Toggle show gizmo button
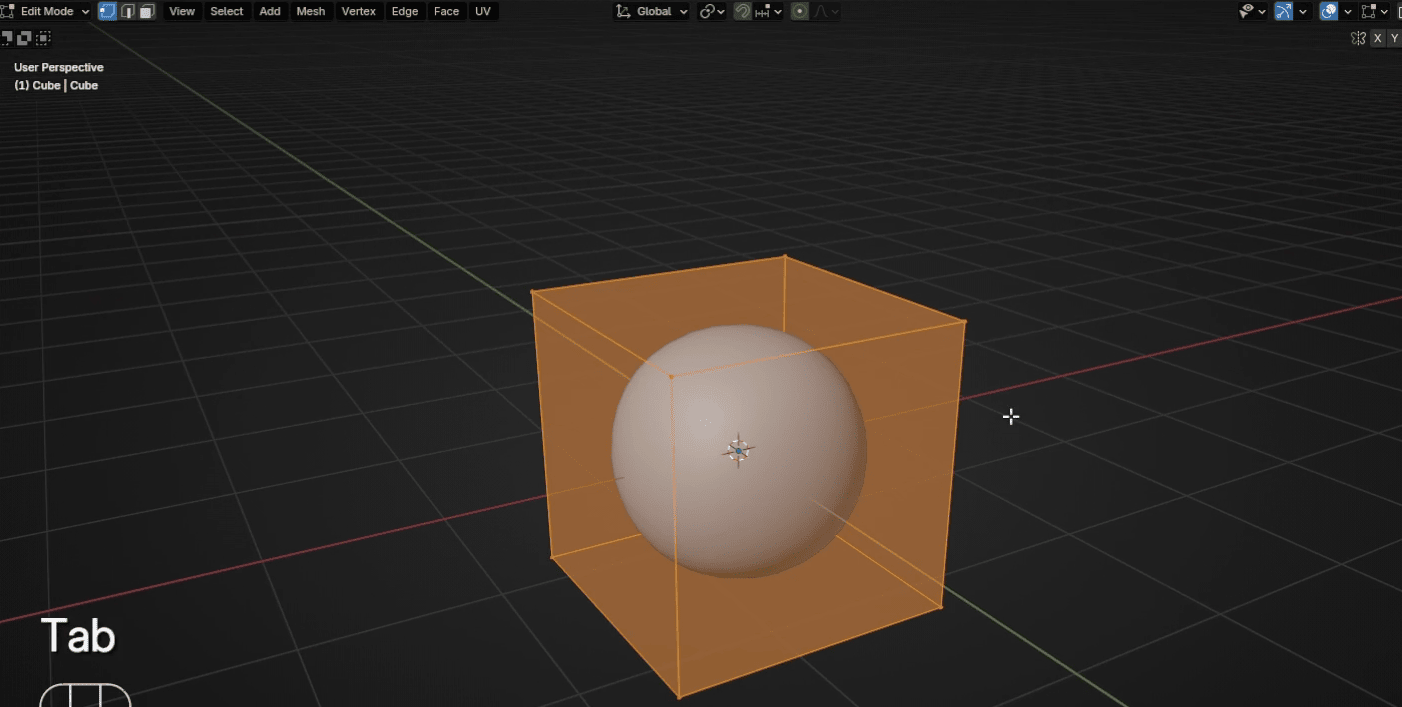Image resolution: width=1402 pixels, height=707 pixels. click(x=1284, y=11)
